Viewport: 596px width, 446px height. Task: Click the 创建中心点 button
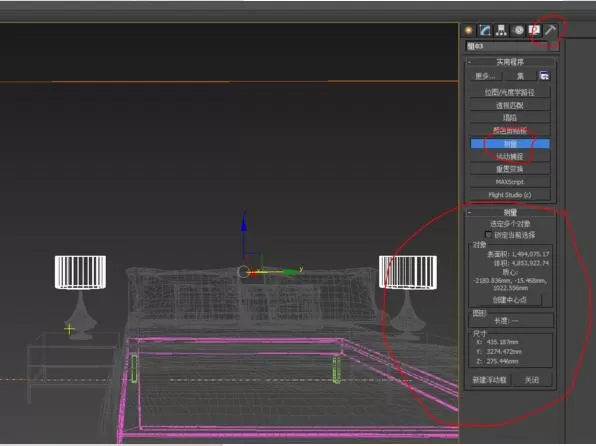click(509, 300)
